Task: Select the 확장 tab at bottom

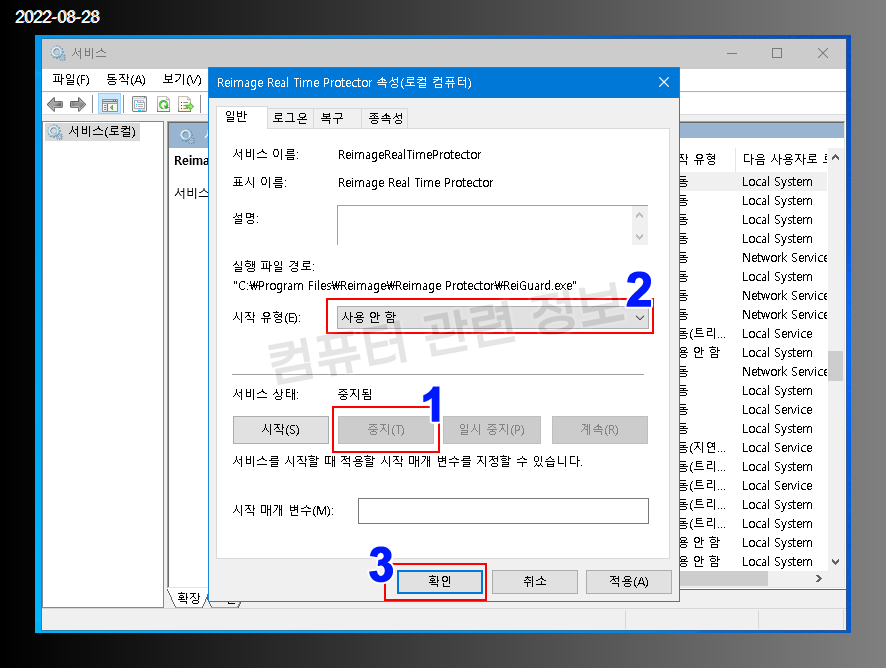Action: 189,598
